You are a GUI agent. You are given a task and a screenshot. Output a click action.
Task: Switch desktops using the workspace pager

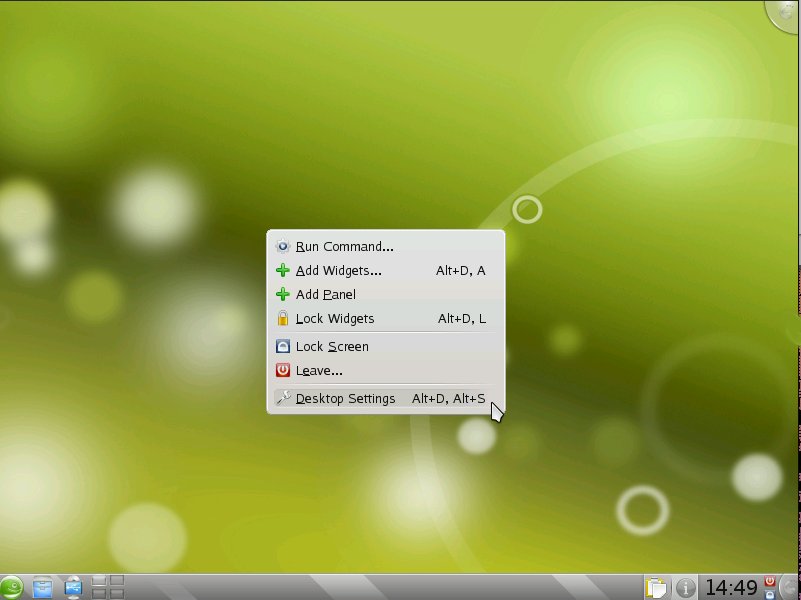click(x=107, y=587)
